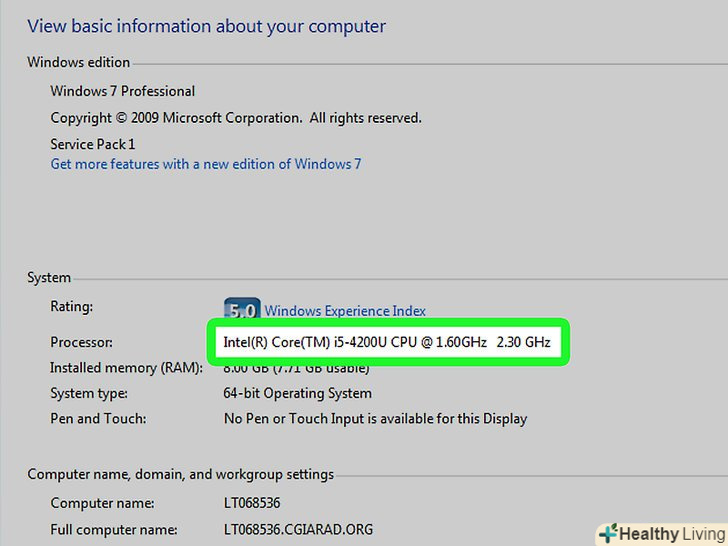The image size is (728, 546).
Task: Click the 'Full computer name:' label
Action: (x=114, y=530)
